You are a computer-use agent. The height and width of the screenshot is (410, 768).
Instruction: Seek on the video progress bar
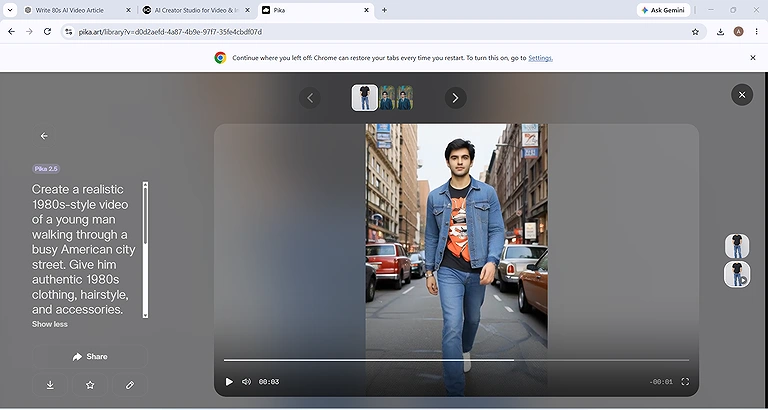(x=456, y=360)
